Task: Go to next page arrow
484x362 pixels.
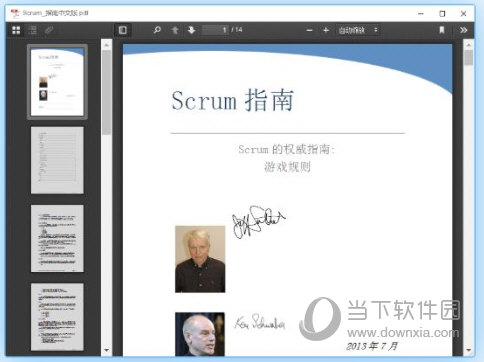Action: 191,30
